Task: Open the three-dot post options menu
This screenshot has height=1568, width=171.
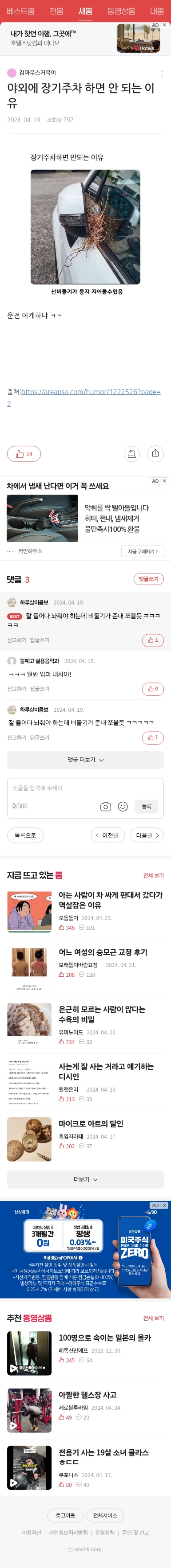Action: [x=162, y=74]
